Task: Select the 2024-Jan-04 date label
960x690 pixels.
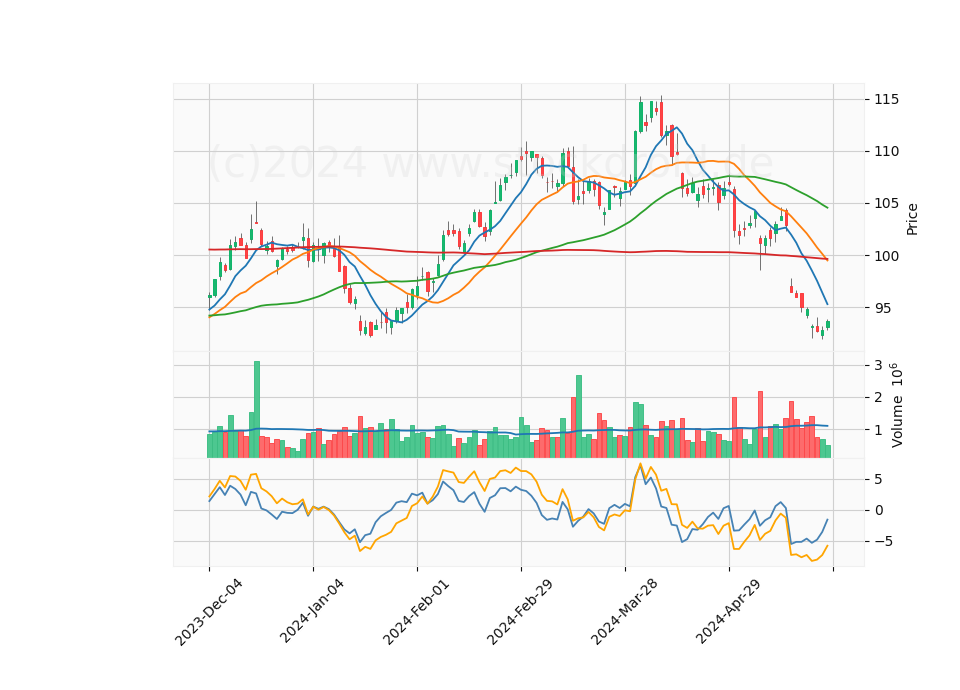Action: [x=312, y=612]
